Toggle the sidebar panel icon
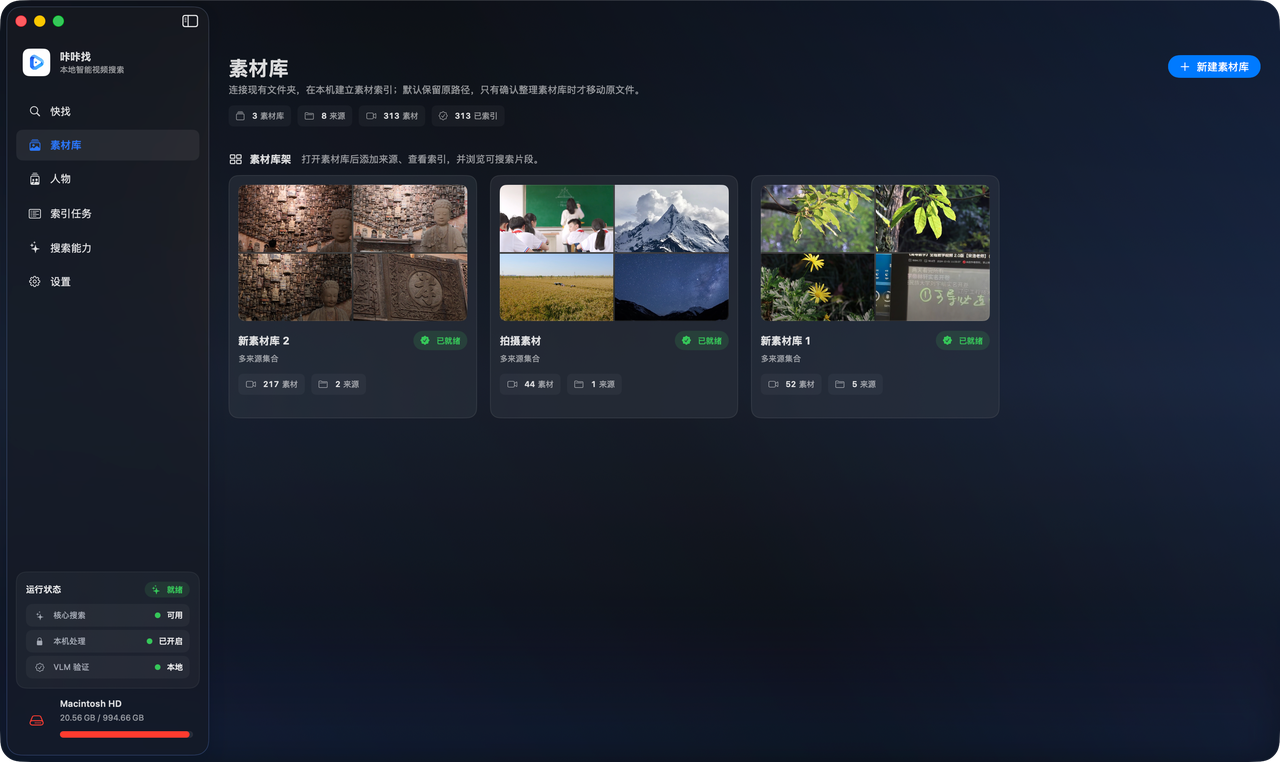Viewport: 1280px width, 762px height. point(190,21)
